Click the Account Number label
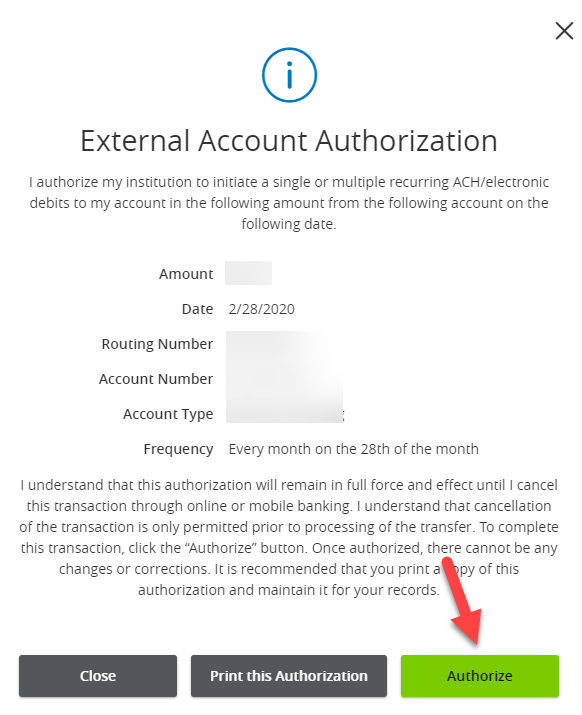582x715 pixels. pos(156,378)
